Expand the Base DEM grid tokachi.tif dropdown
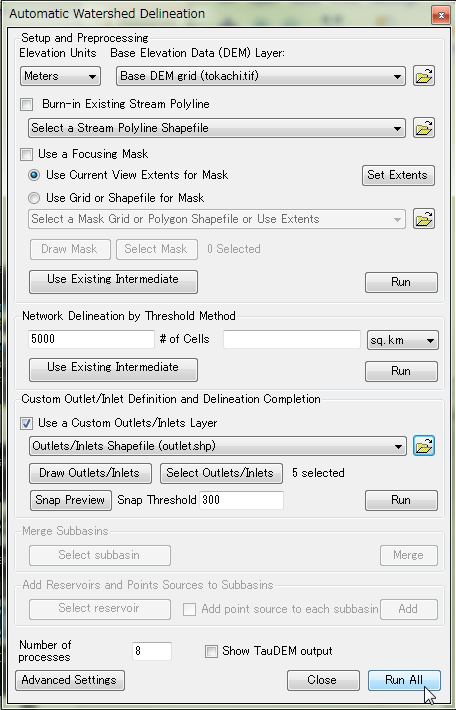Image resolution: width=456 pixels, height=710 pixels. pos(261,76)
